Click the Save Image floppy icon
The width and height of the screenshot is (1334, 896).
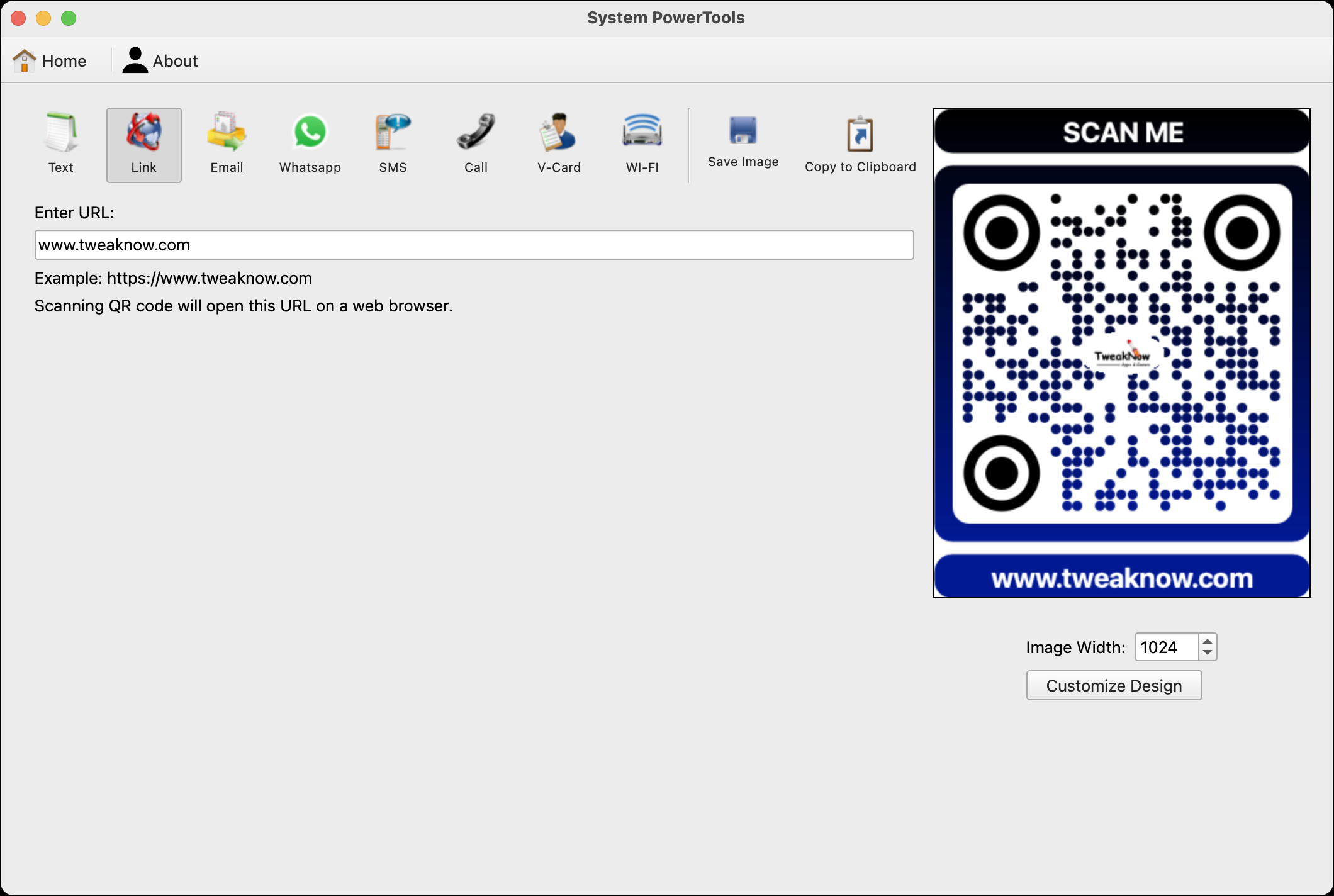pos(743,131)
